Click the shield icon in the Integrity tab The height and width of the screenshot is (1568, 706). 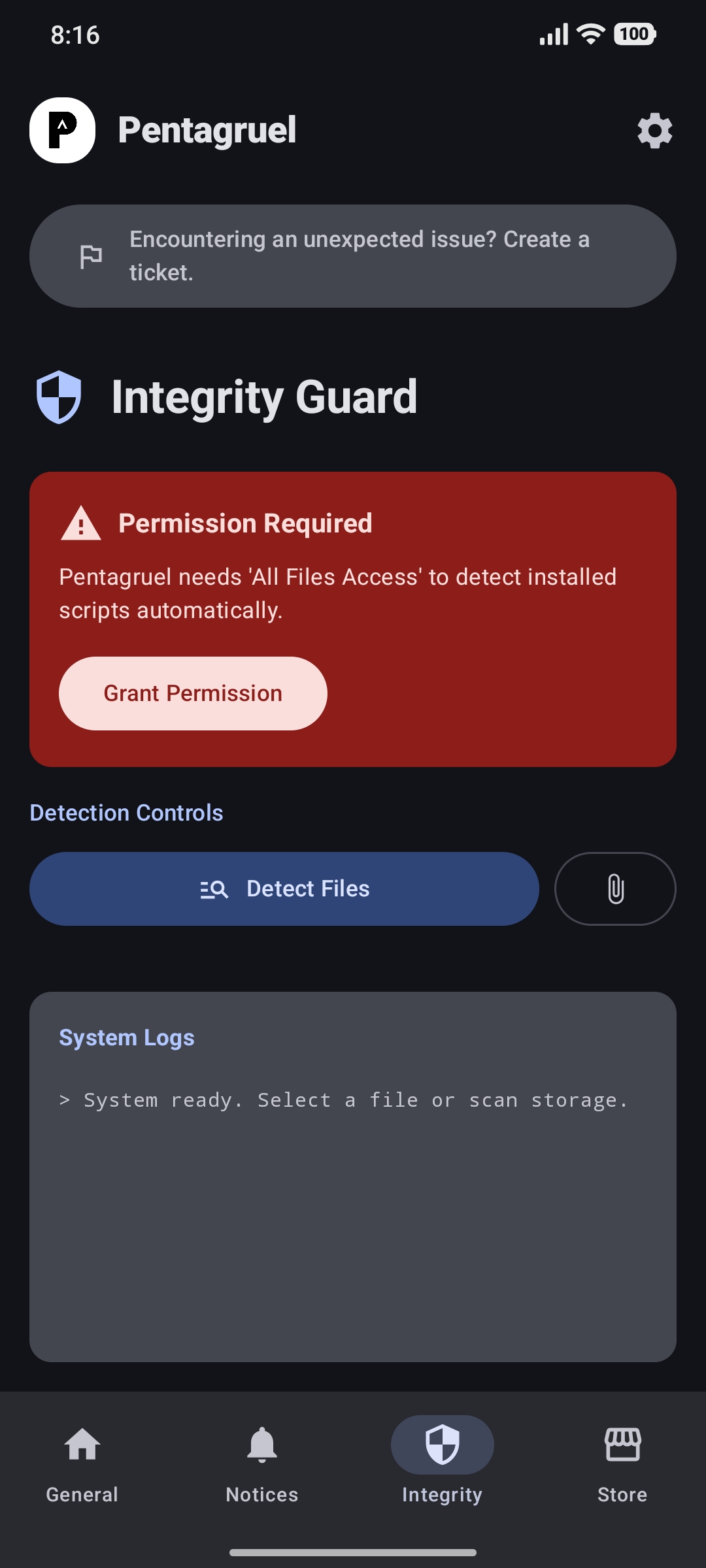click(441, 1445)
